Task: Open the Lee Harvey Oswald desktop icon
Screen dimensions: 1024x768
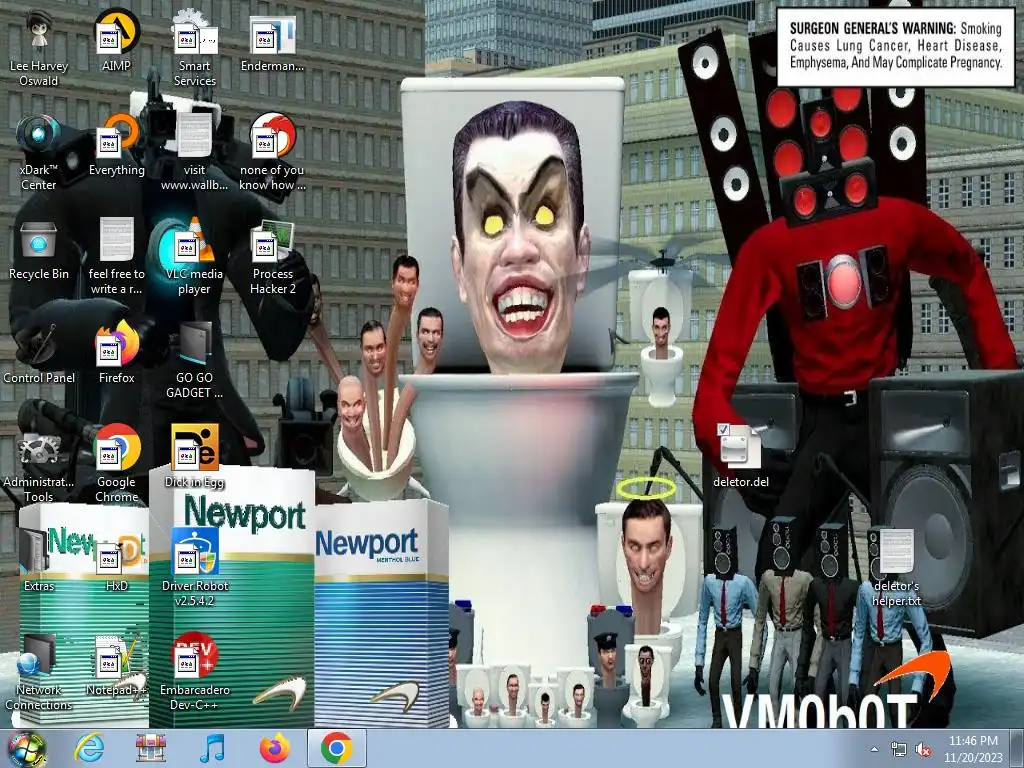Action: [39, 47]
